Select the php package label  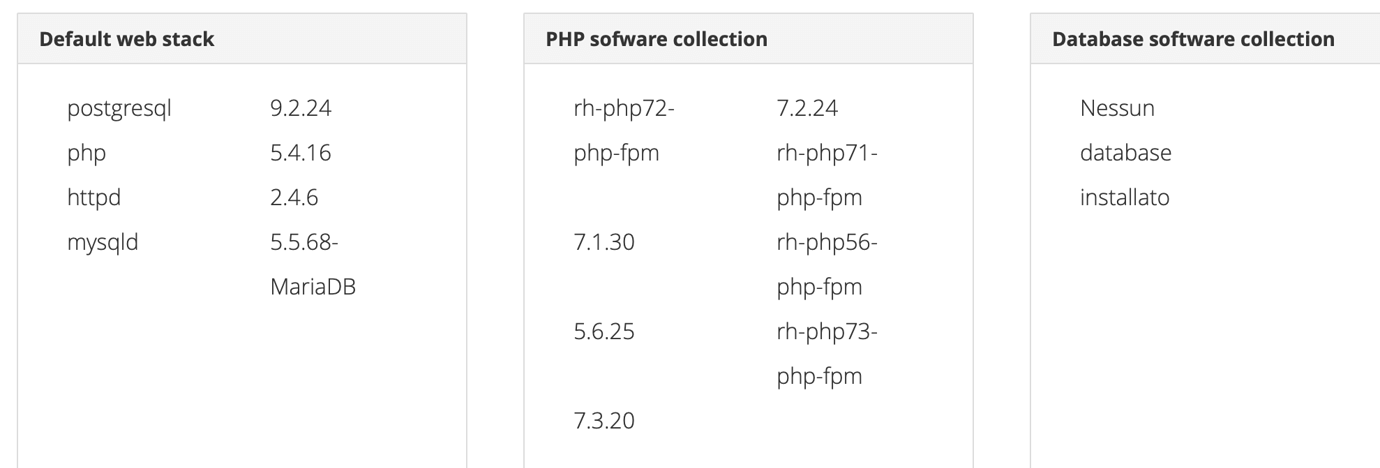click(x=87, y=154)
